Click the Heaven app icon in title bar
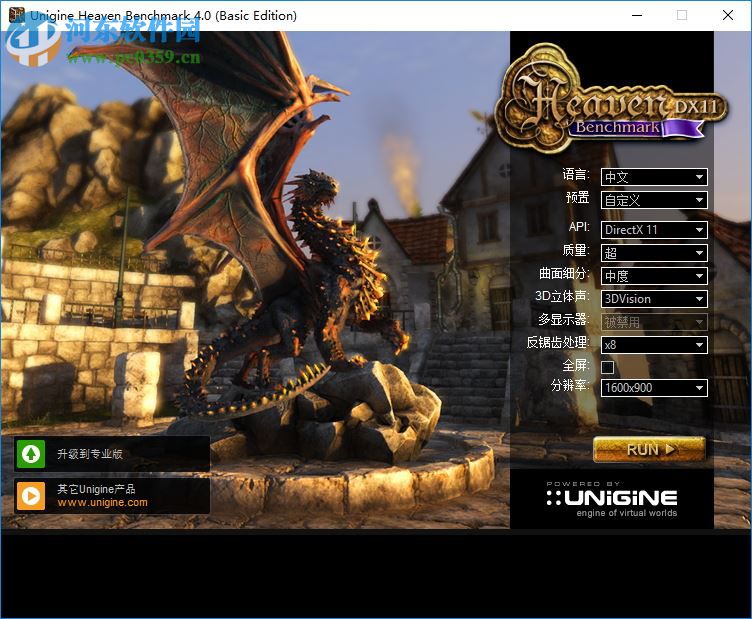The image size is (752, 619). 17,15
